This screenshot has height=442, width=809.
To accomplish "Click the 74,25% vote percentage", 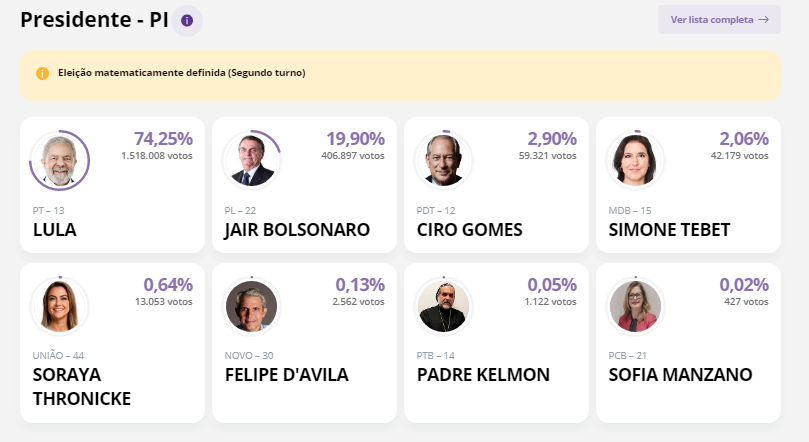I will click(163, 139).
